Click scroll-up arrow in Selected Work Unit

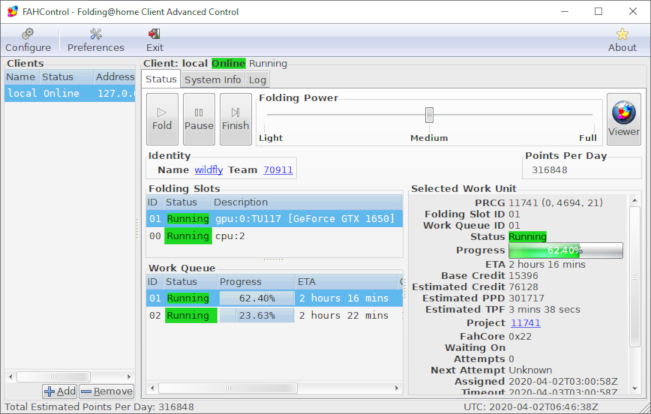point(634,201)
